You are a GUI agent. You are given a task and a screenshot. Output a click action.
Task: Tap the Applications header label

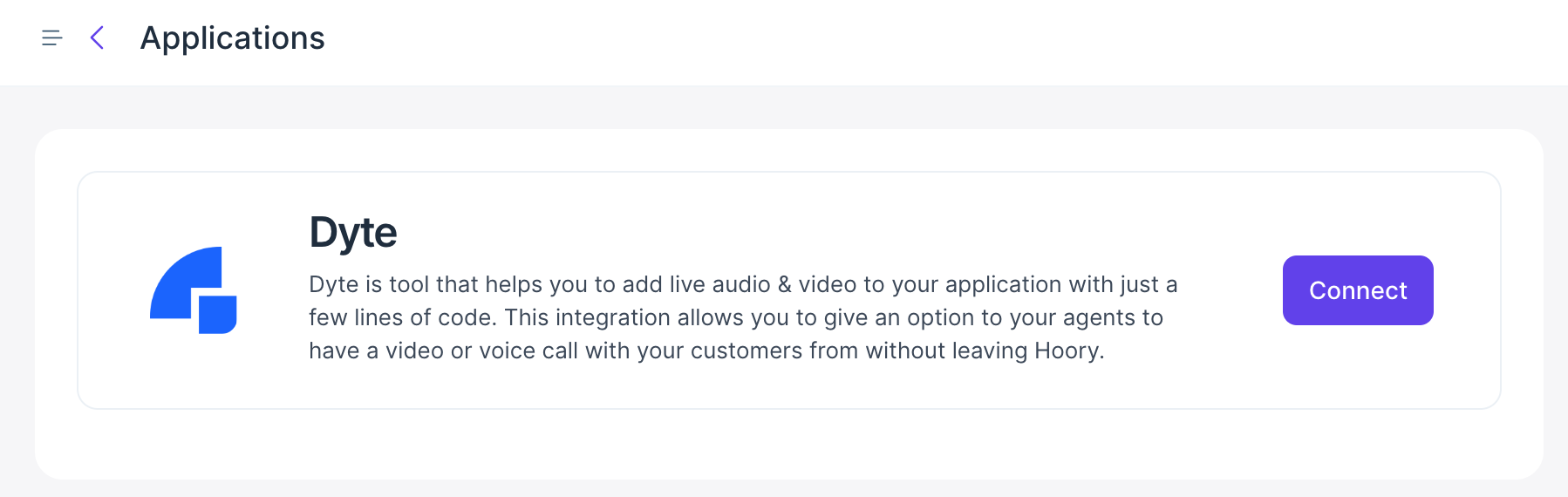pyautogui.click(x=232, y=38)
